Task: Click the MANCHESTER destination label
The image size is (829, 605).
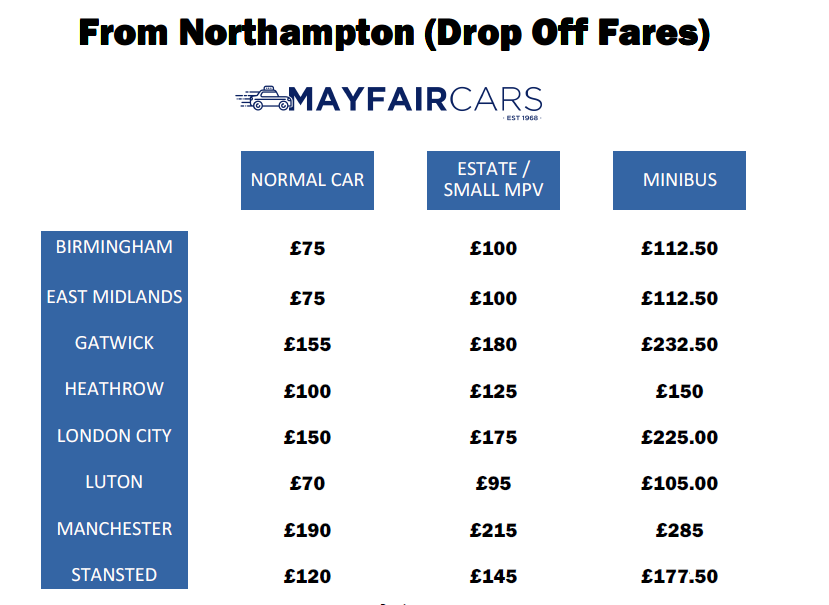Action: click(114, 529)
